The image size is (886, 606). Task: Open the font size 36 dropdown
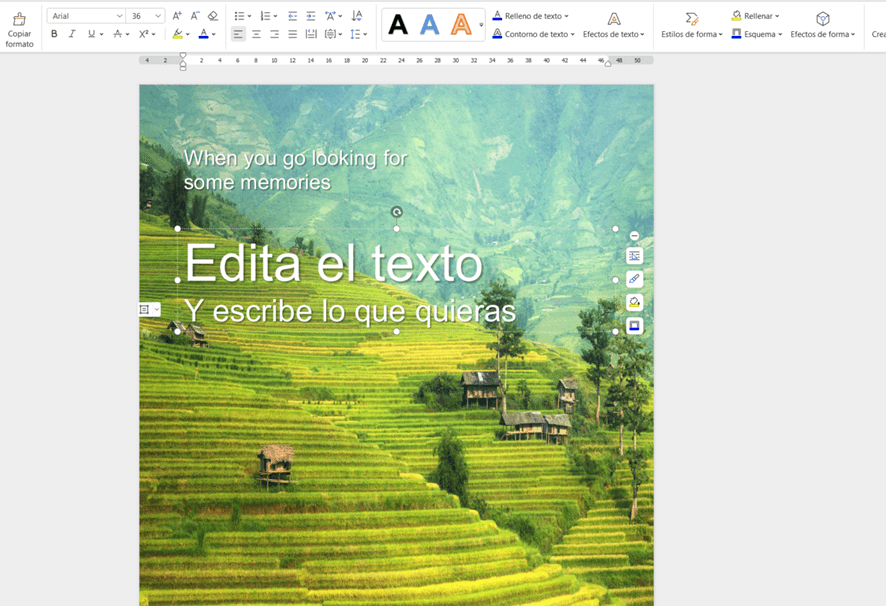(158, 16)
